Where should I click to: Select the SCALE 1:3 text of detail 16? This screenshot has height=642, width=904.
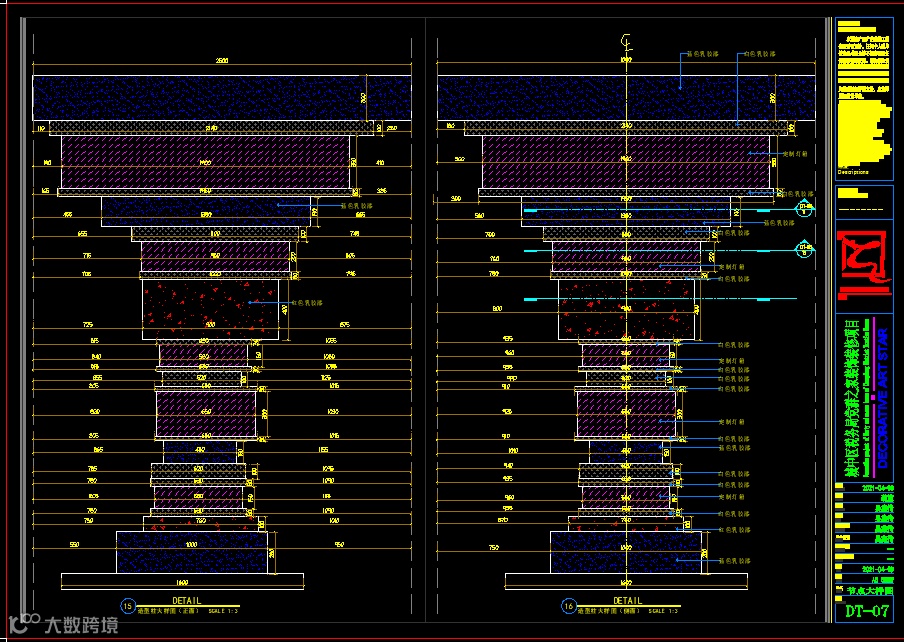[663, 610]
